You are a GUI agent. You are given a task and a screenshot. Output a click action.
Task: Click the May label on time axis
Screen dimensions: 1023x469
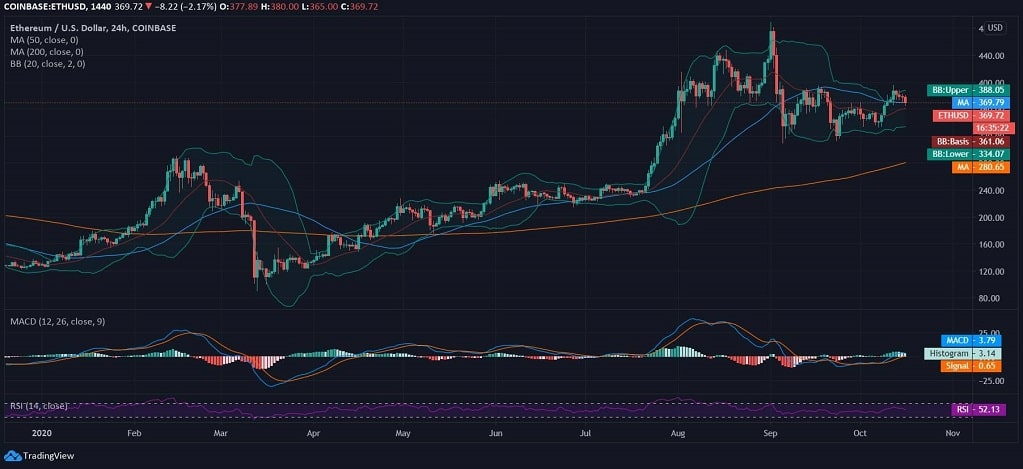tap(403, 432)
